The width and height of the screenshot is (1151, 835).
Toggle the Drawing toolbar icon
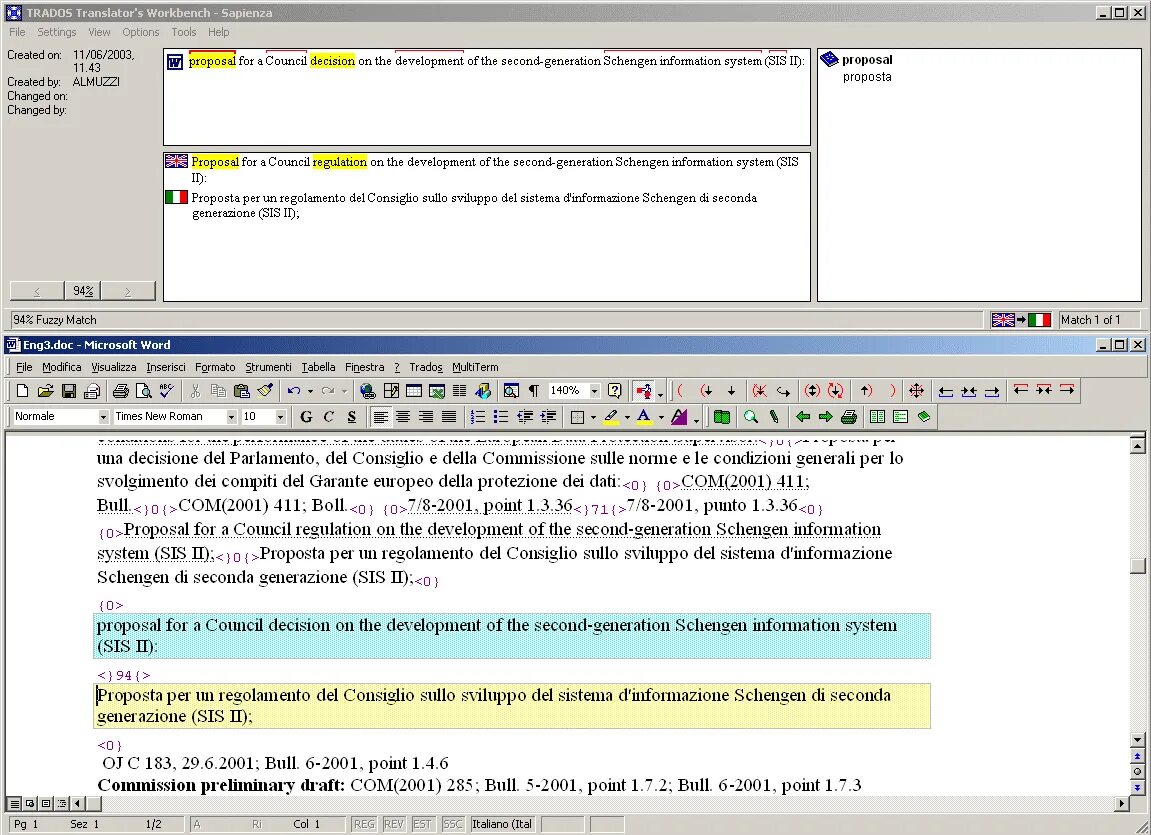pyautogui.click(x=483, y=391)
